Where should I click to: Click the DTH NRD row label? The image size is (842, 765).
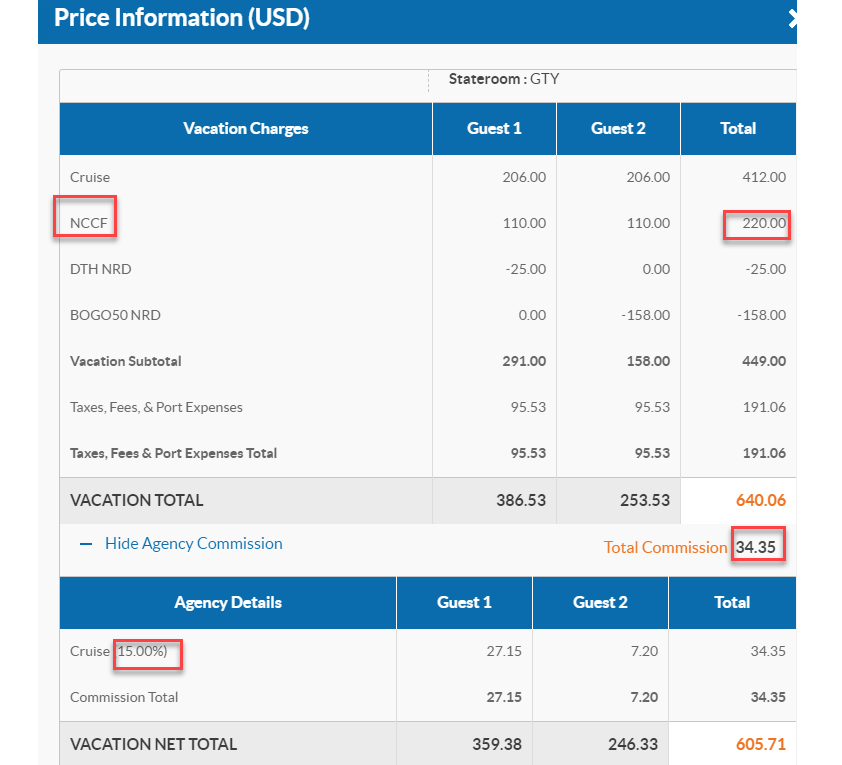pyautogui.click(x=100, y=269)
